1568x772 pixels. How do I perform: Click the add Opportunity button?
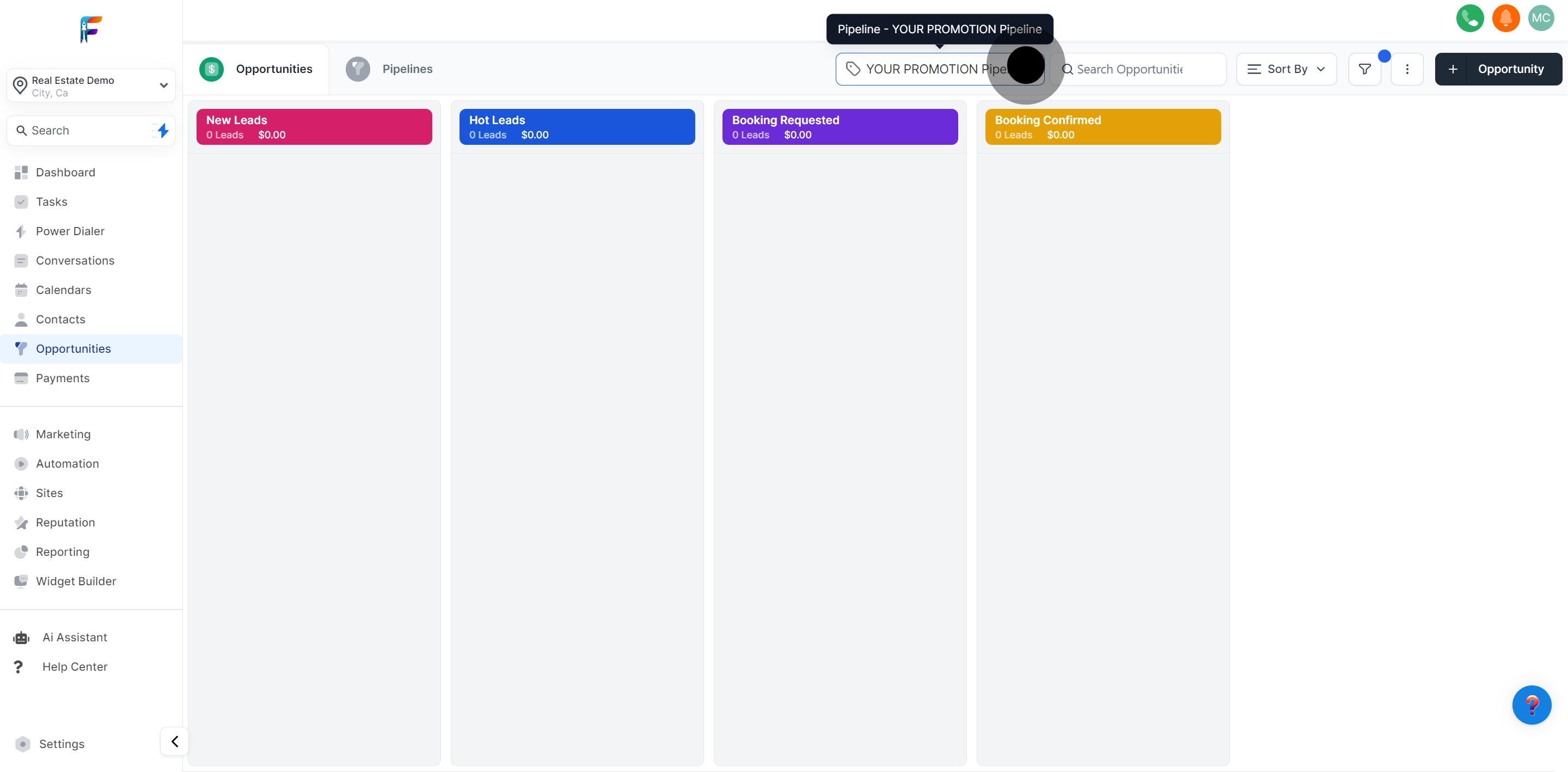click(1497, 69)
